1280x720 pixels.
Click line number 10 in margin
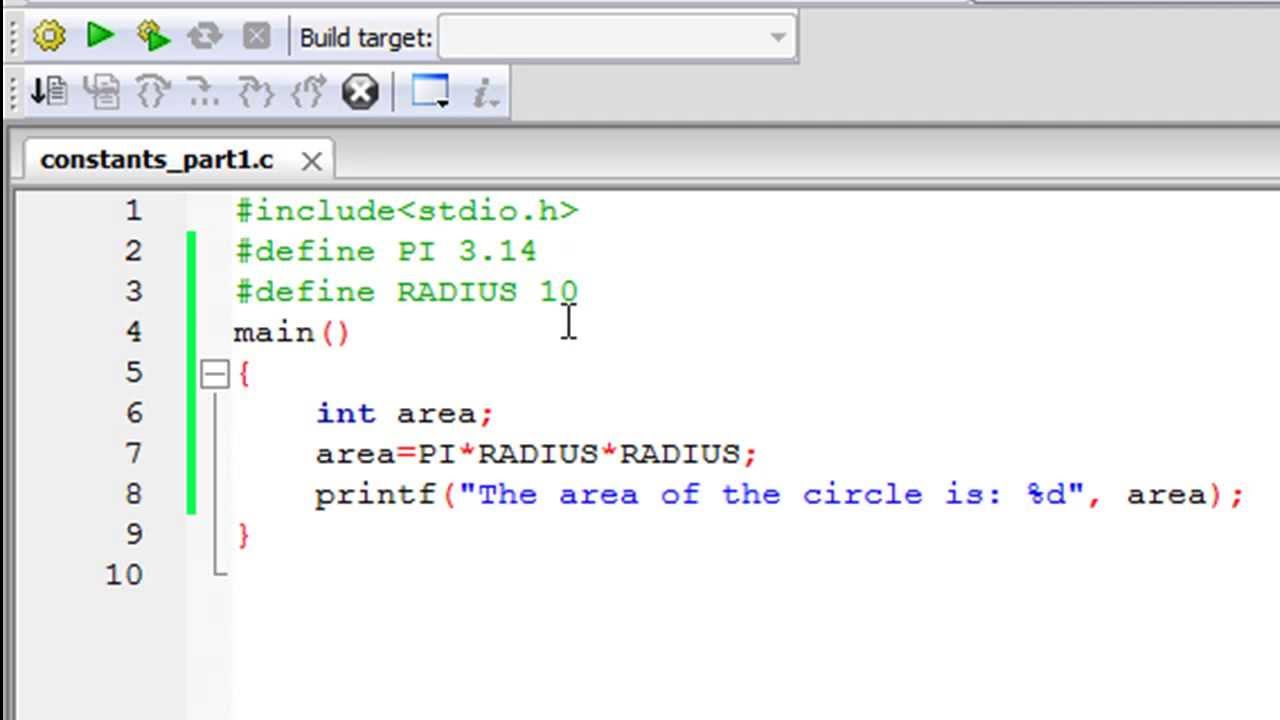click(124, 575)
